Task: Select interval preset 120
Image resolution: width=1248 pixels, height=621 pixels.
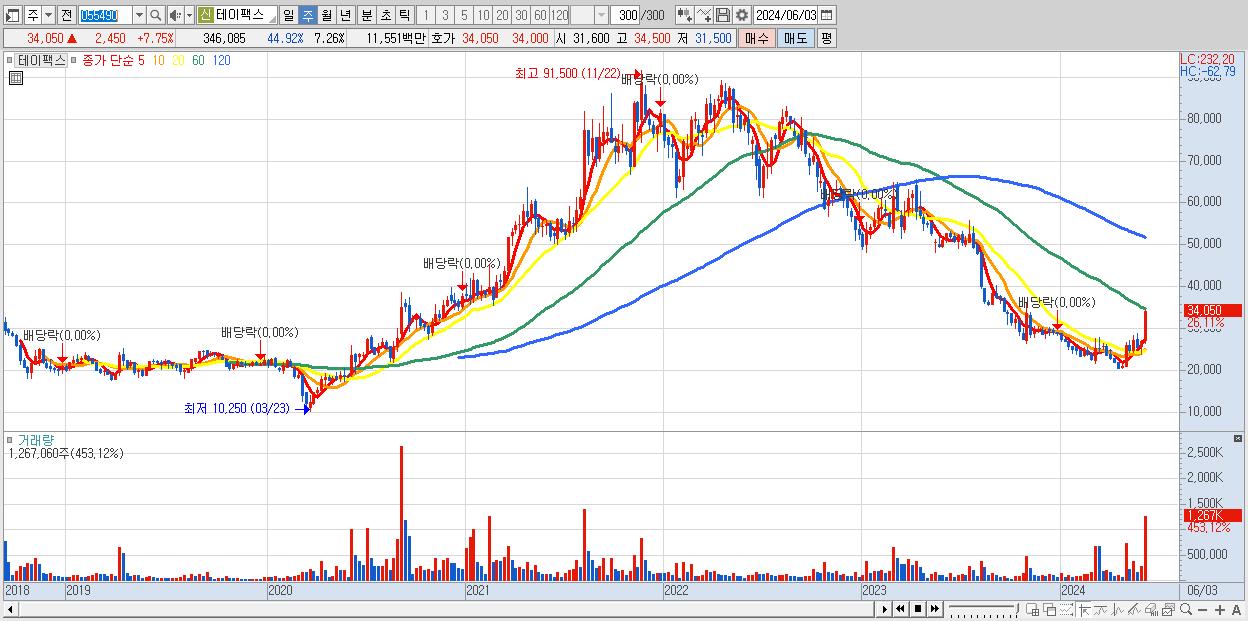Action: tap(559, 15)
